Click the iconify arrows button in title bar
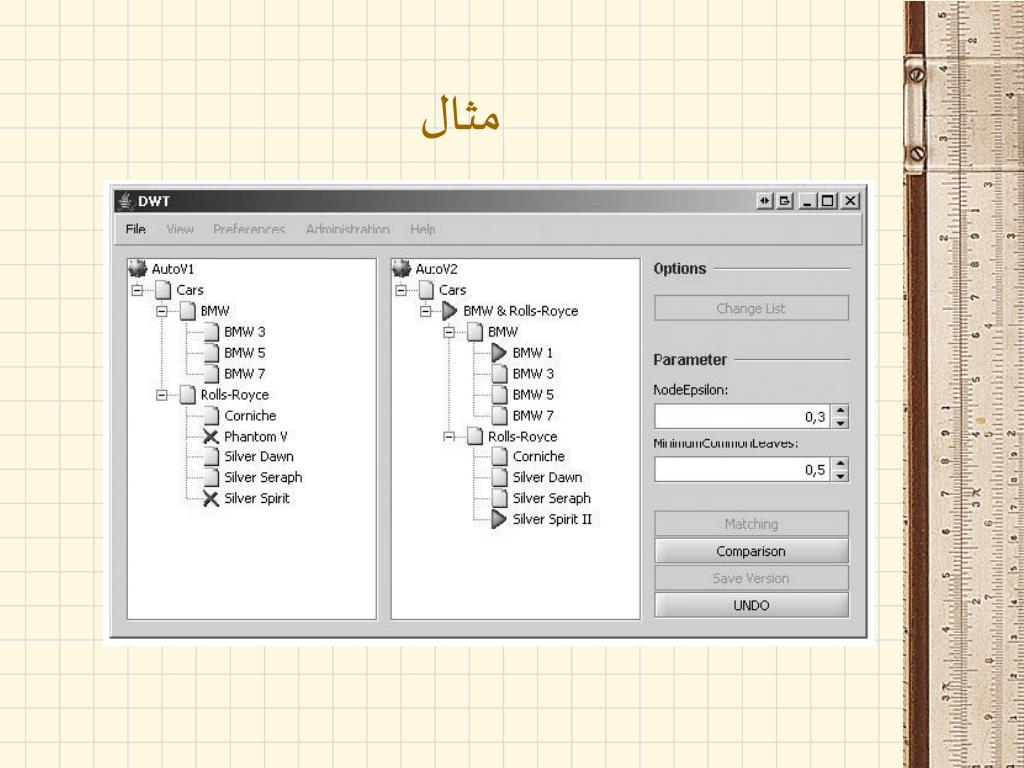Image resolution: width=1024 pixels, height=768 pixels. point(764,201)
